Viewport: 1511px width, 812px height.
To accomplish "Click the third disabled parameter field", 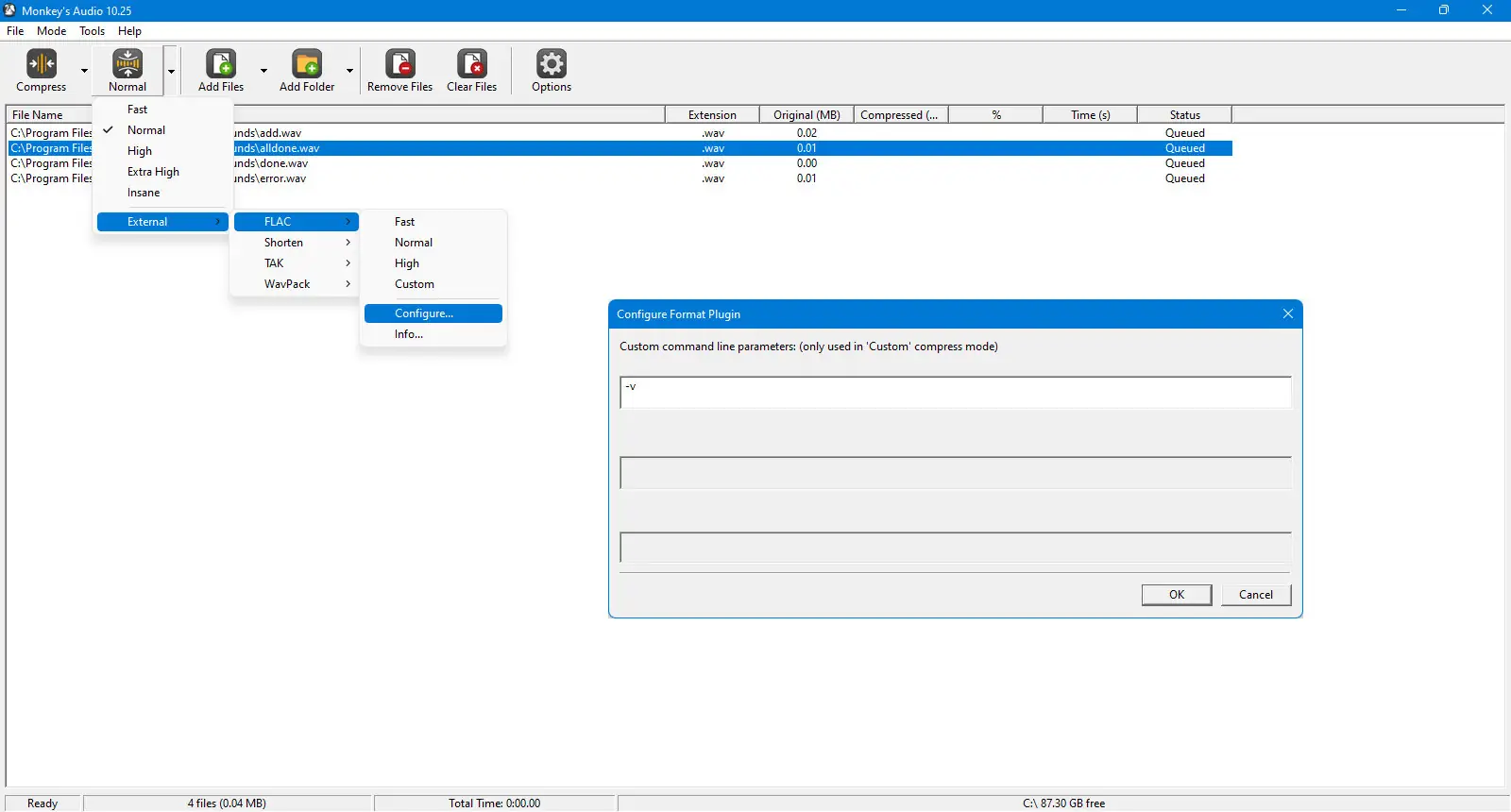I will [x=956, y=549].
